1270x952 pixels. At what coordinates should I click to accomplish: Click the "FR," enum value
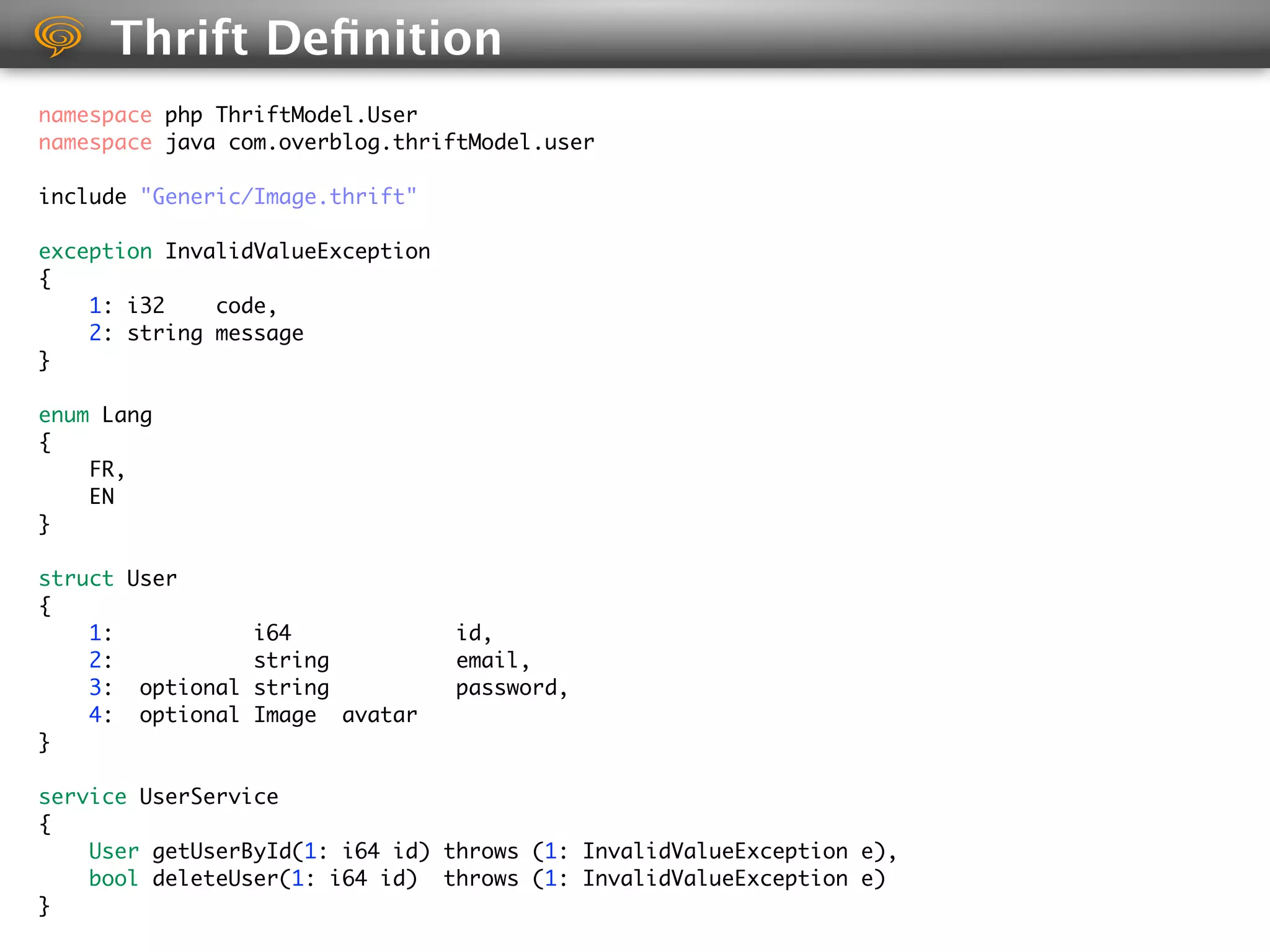107,470
